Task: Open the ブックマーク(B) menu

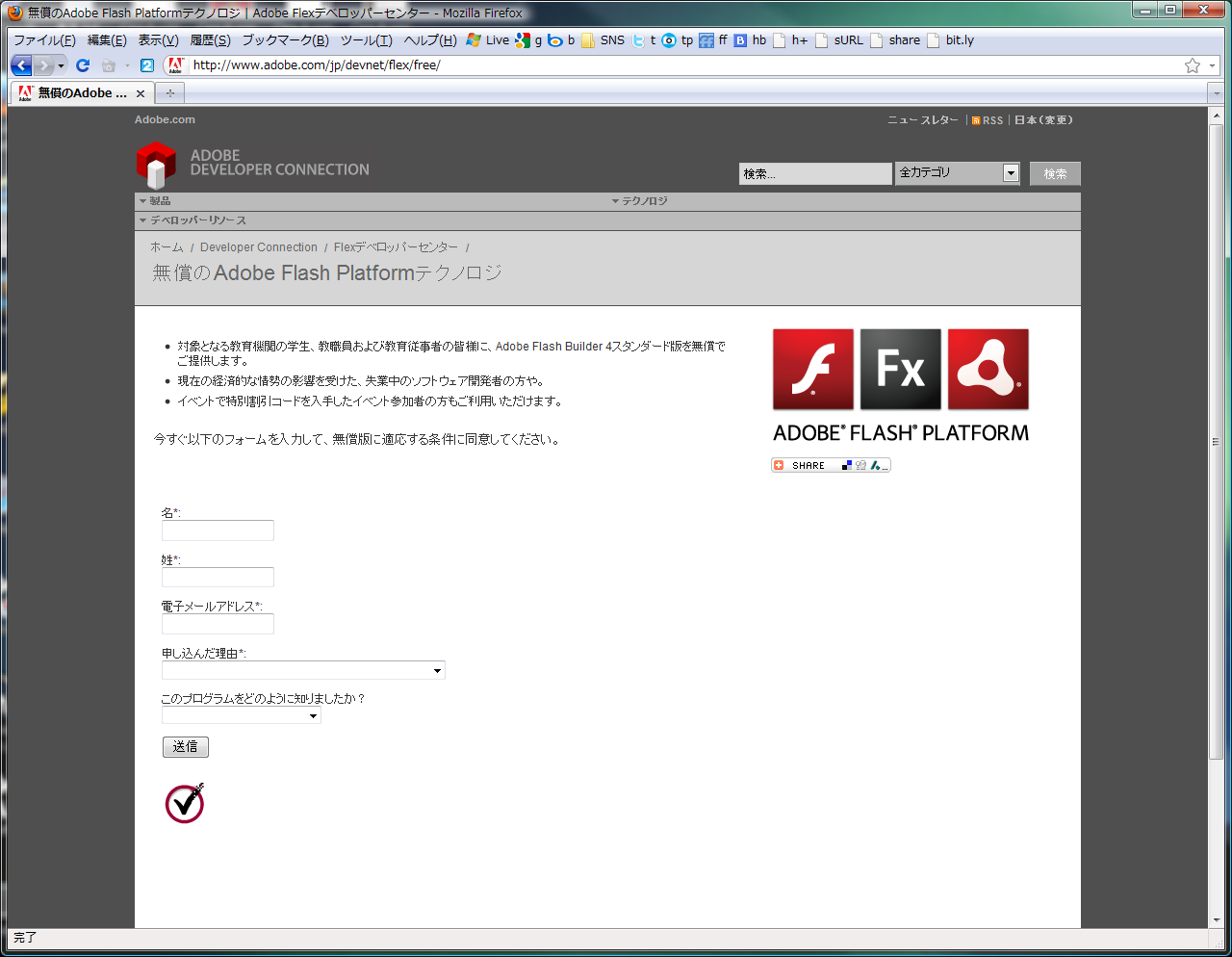Action: 285,40
